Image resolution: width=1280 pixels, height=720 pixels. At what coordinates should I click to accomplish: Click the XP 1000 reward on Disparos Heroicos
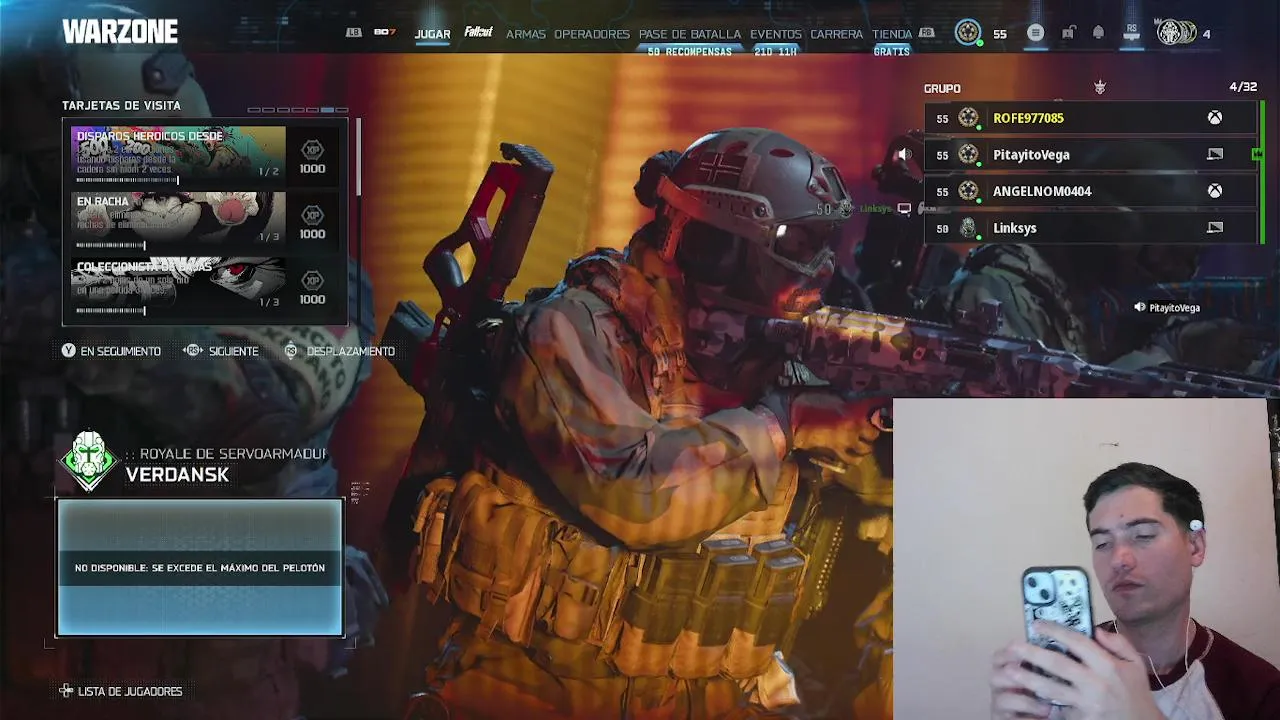tap(312, 156)
